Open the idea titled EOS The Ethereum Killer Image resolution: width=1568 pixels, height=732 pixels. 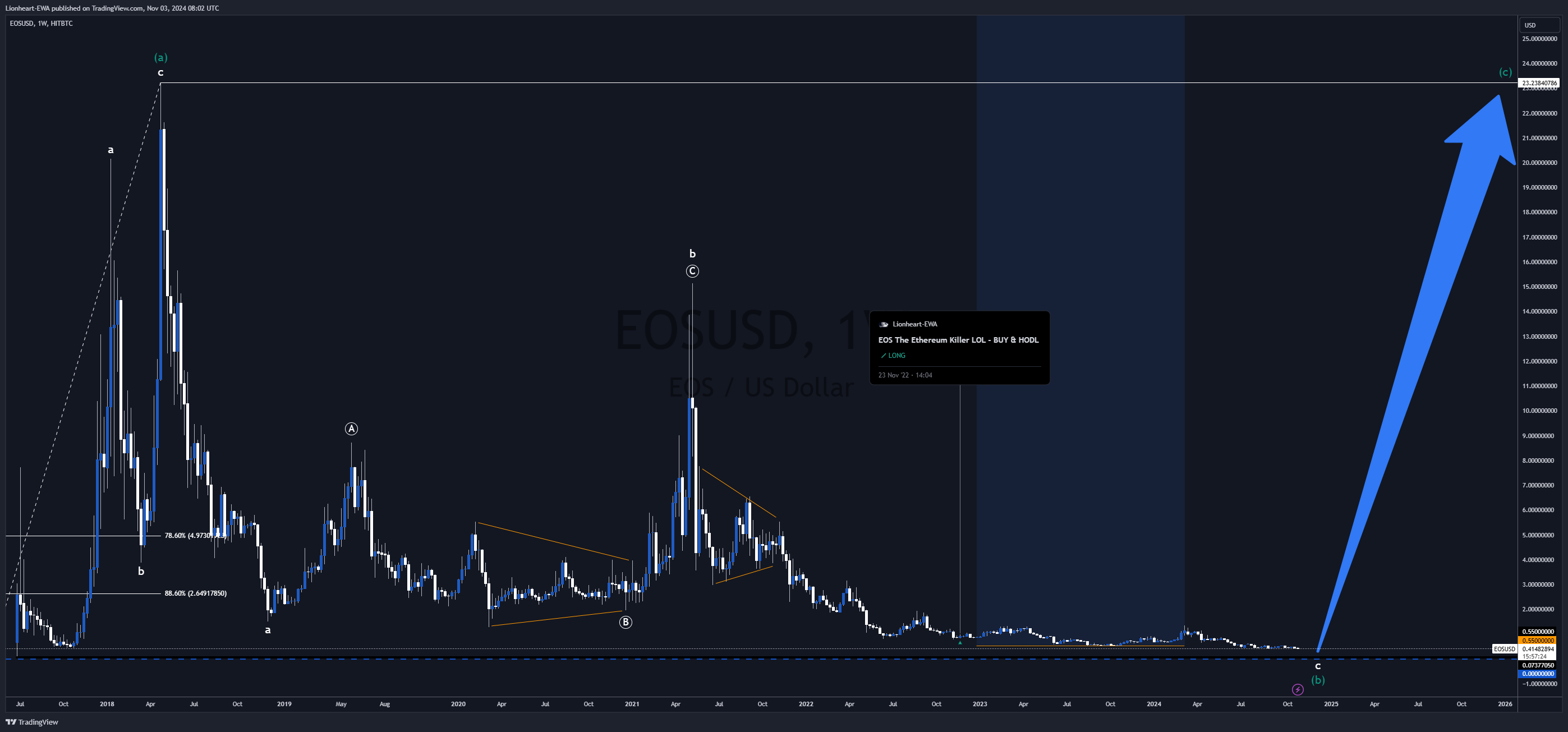pos(958,340)
